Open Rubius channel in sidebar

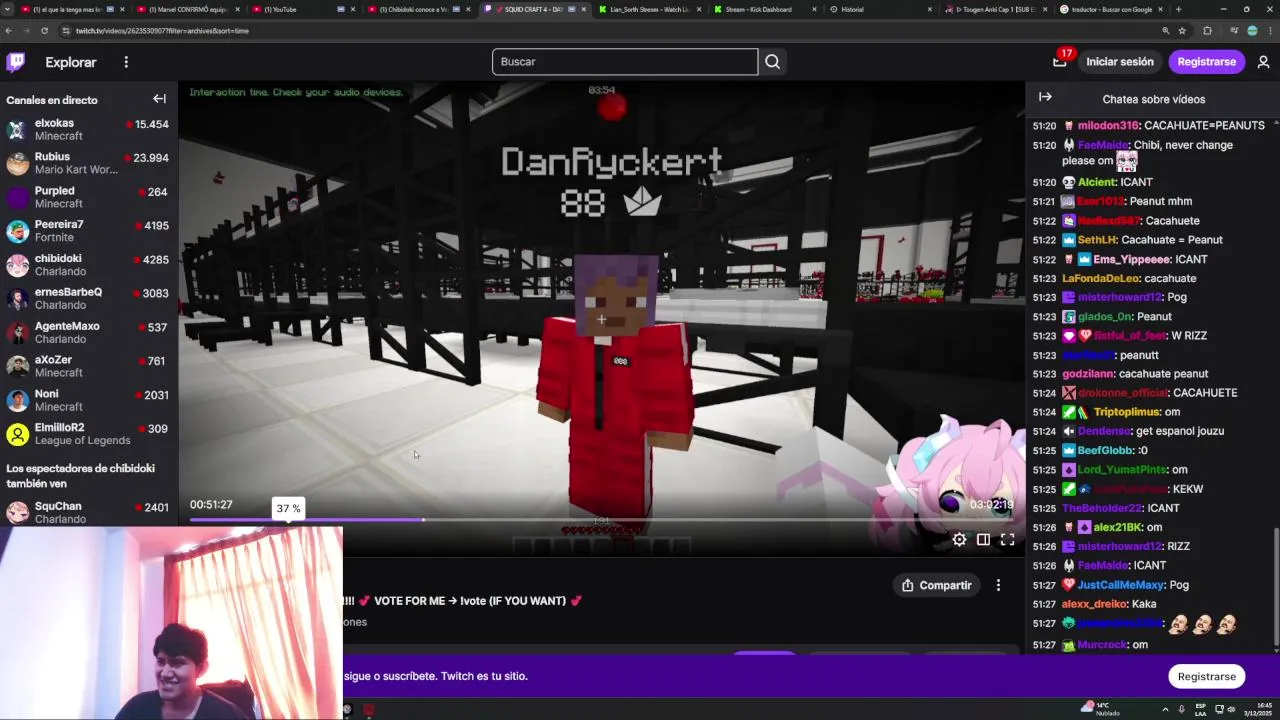[x=89, y=163]
